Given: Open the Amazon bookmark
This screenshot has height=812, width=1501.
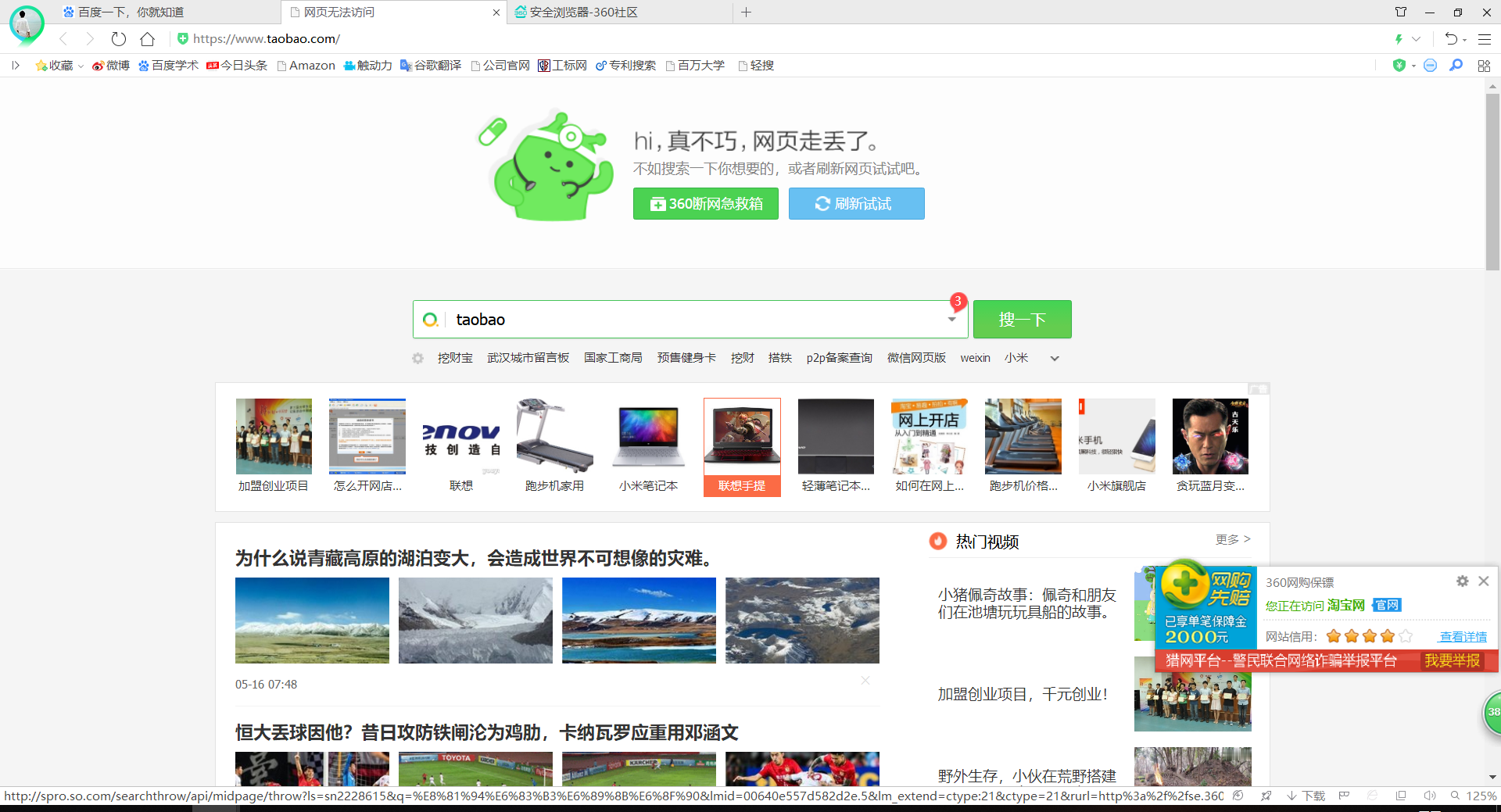Looking at the screenshot, I should click(306, 66).
